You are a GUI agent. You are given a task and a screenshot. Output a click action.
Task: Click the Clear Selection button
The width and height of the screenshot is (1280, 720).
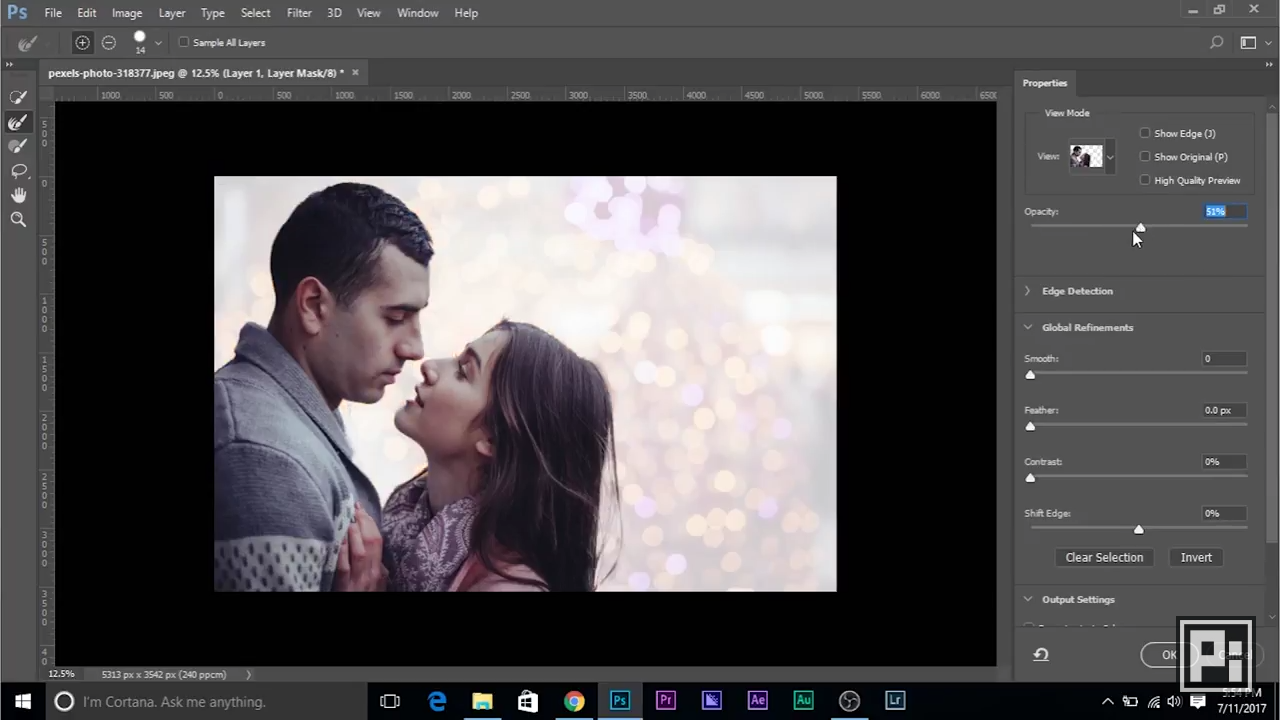coord(1104,558)
